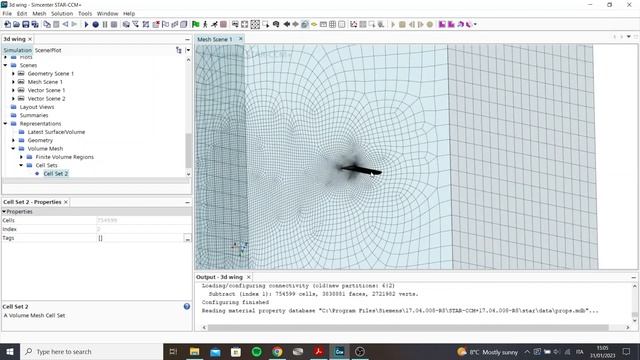Collapse the Volume Mesh node
The width and height of the screenshot is (640, 360).
click(x=13, y=149)
